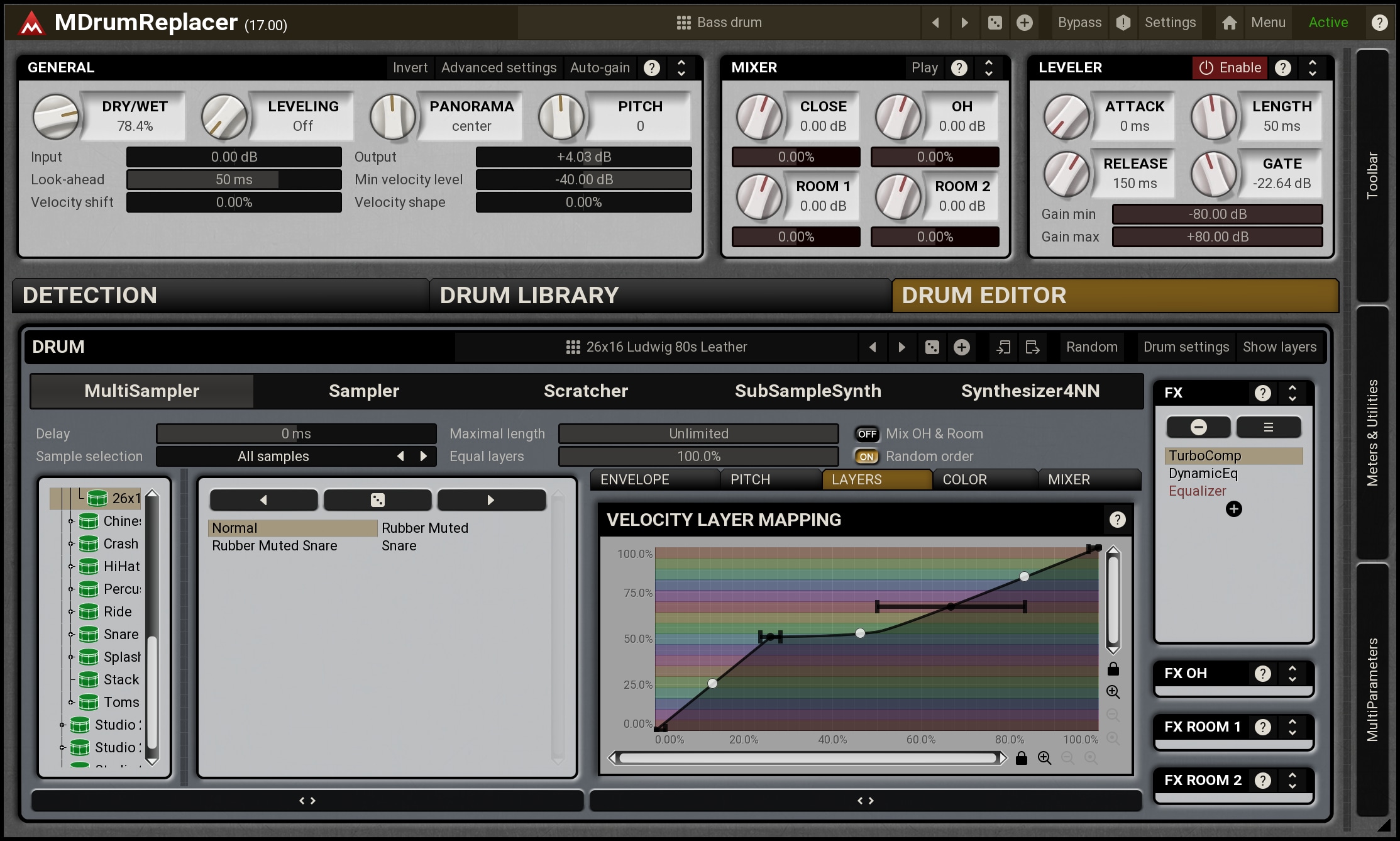Open the Velocity Layer Mapping help icon

1117,520
